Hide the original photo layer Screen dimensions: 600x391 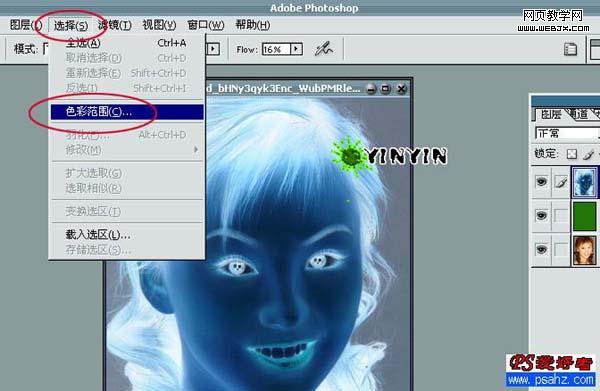point(541,249)
